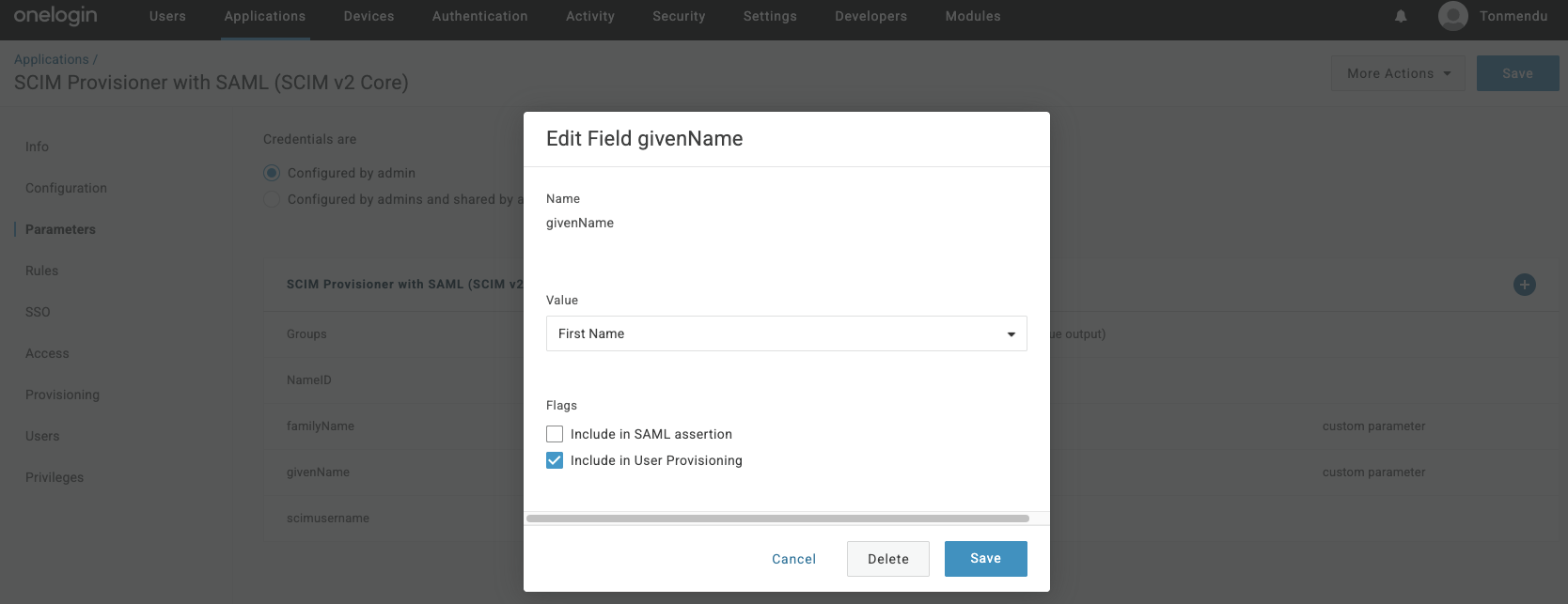Cancel editing the givenName field

(793, 559)
